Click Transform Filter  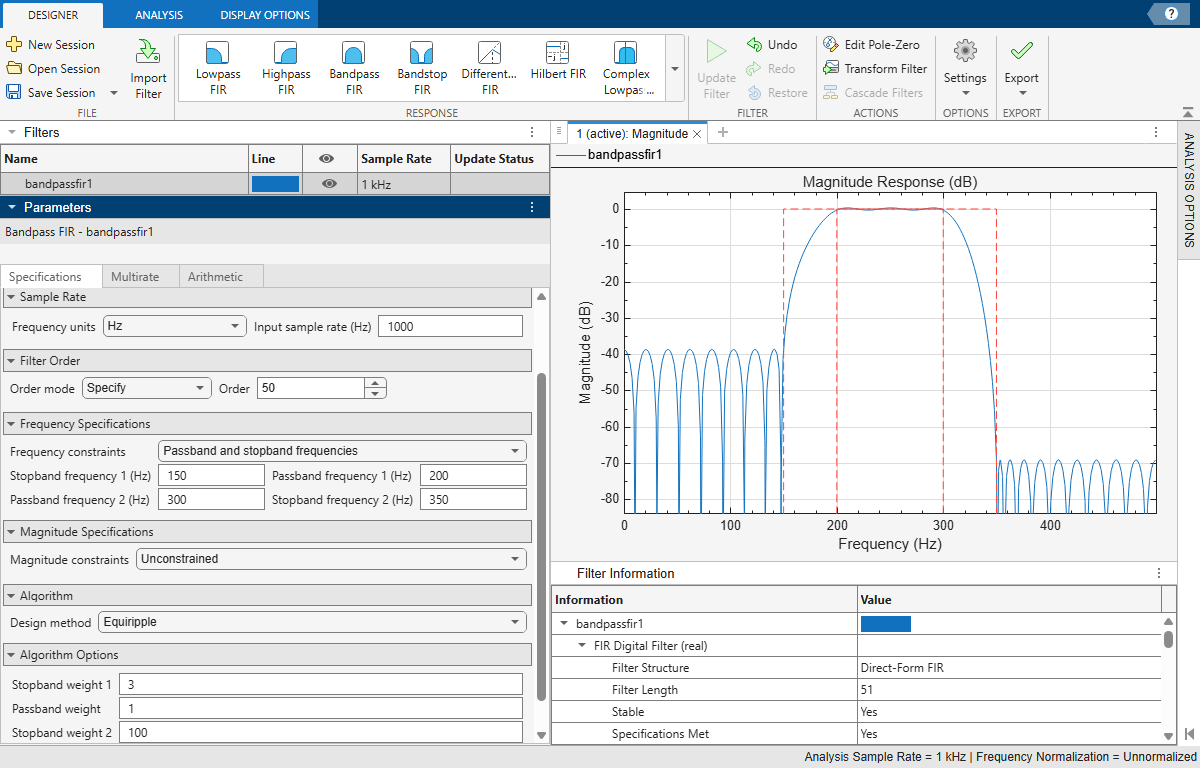pos(875,69)
